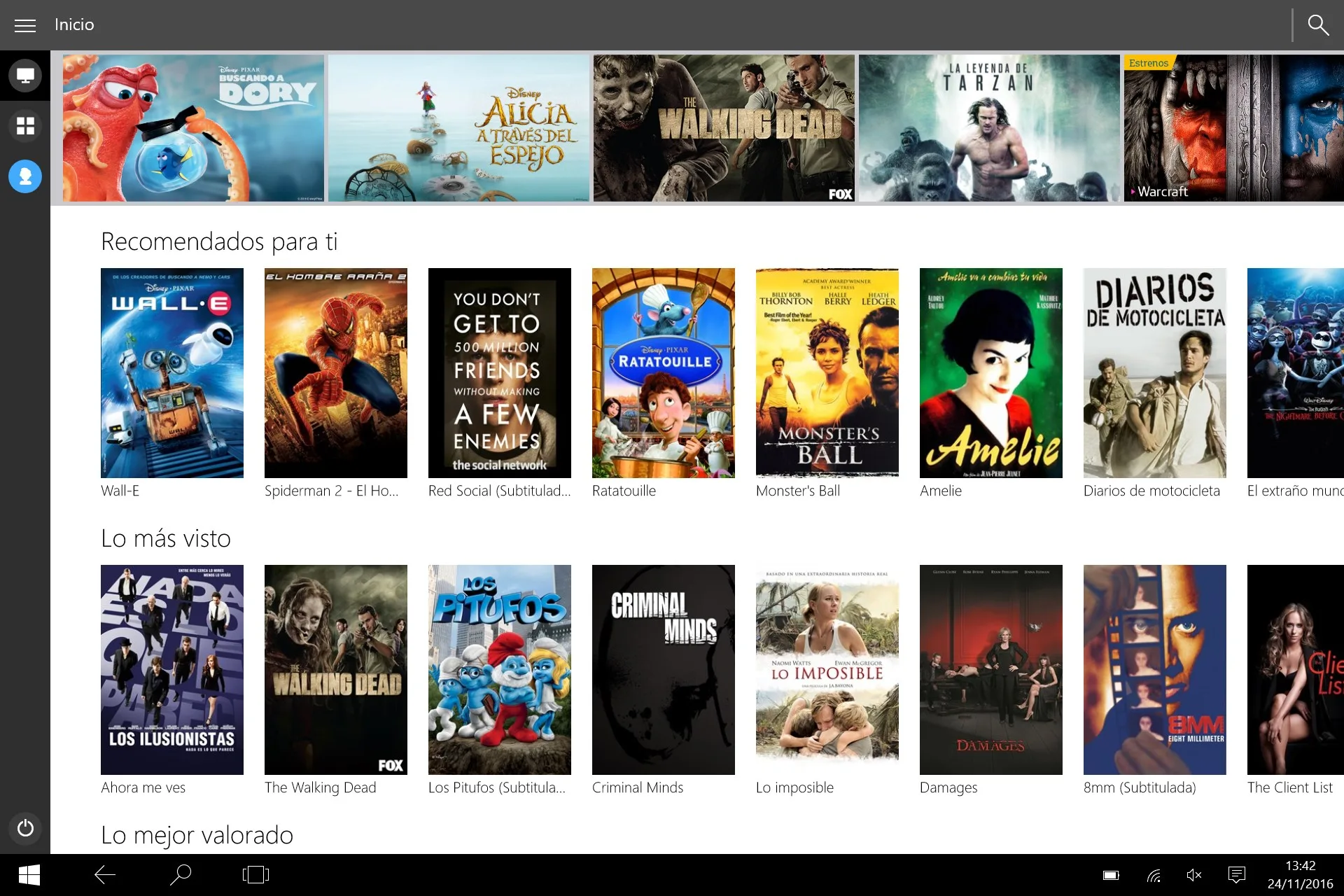Click 'Diarios de motocicleta' title text
This screenshot has width=1344, height=896.
(1152, 491)
